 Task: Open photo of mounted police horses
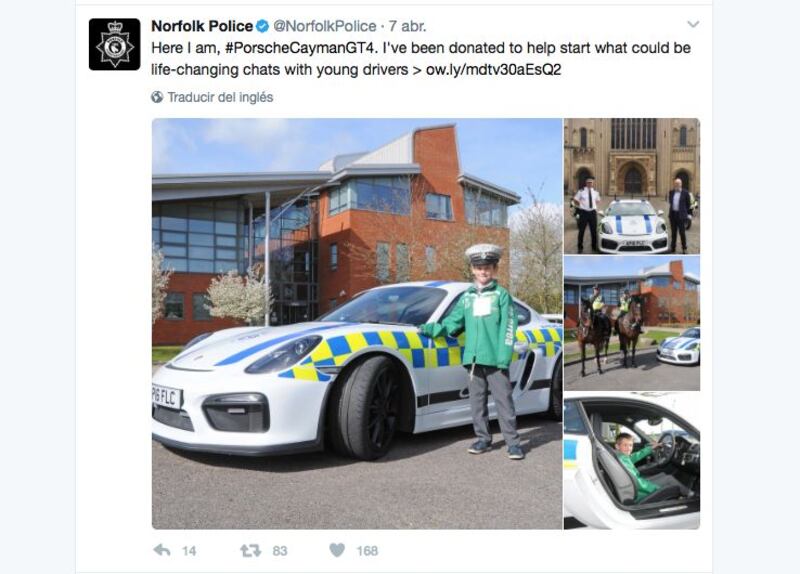tap(632, 323)
